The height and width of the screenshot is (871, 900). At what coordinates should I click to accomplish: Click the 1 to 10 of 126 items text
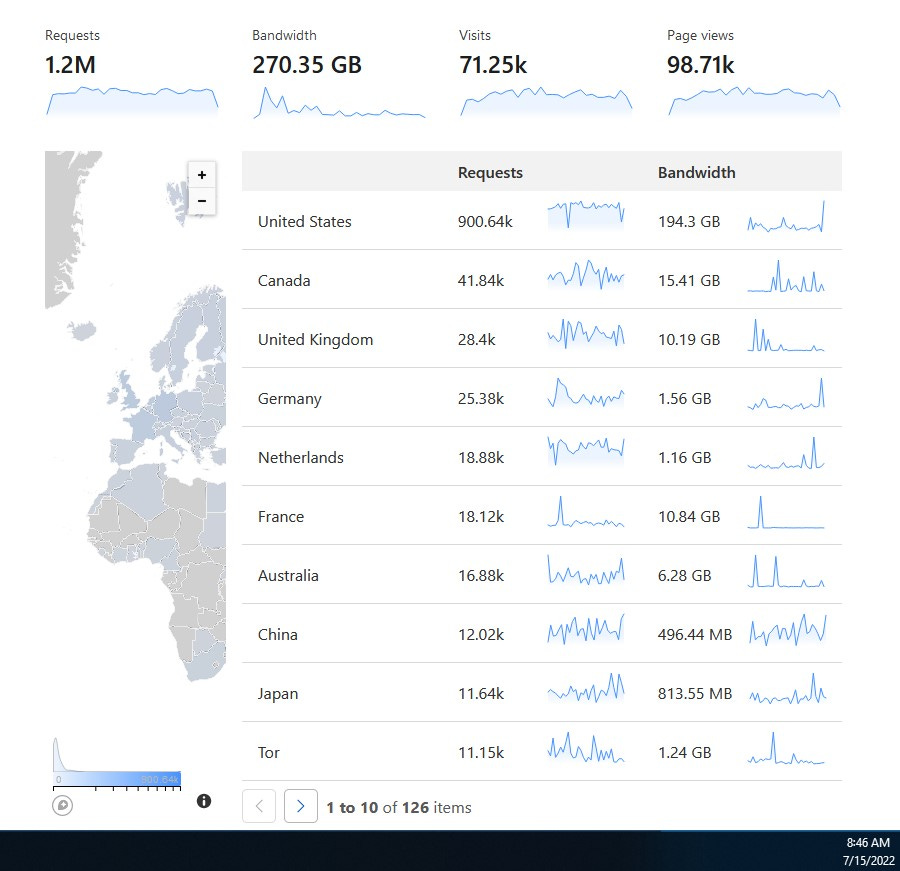[399, 807]
